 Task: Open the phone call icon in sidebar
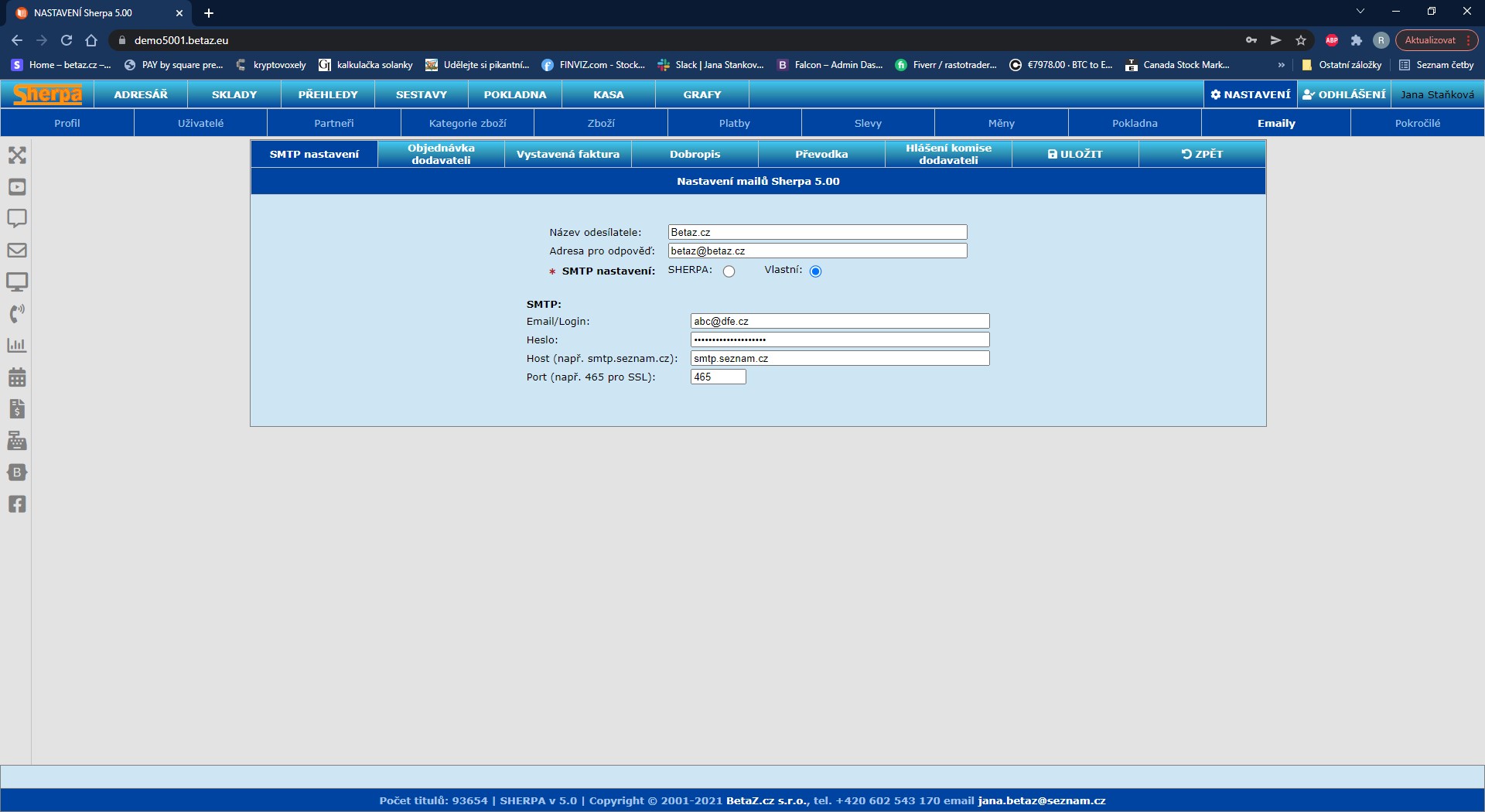pos(17,313)
